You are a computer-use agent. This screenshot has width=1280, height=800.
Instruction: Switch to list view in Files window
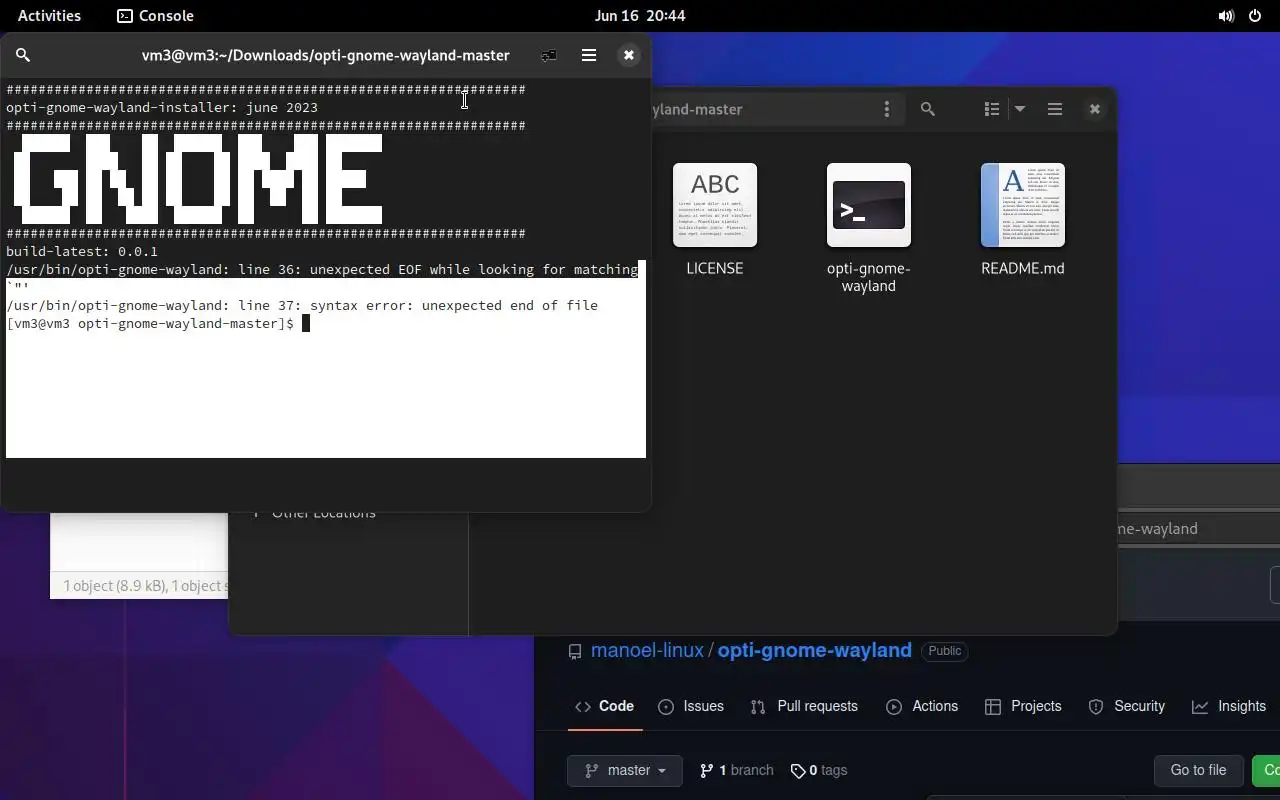[992, 109]
